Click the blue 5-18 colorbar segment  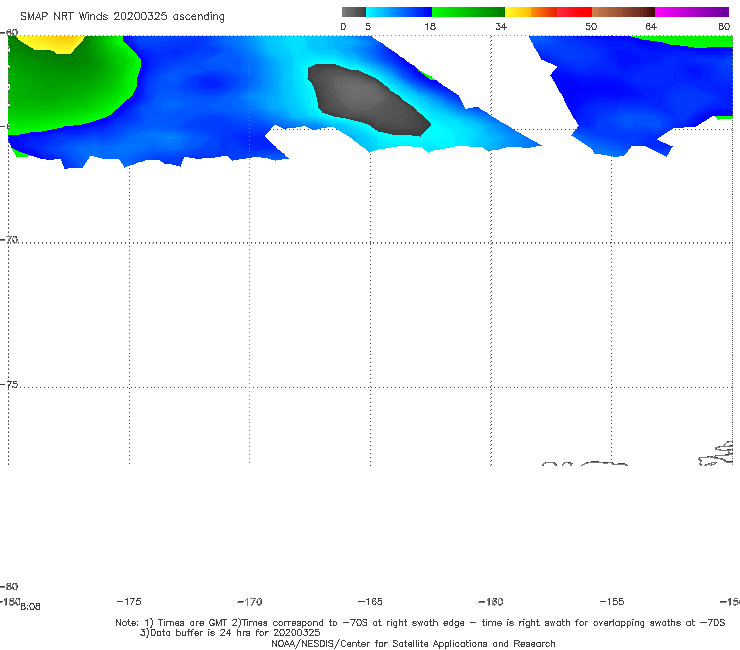point(399,12)
